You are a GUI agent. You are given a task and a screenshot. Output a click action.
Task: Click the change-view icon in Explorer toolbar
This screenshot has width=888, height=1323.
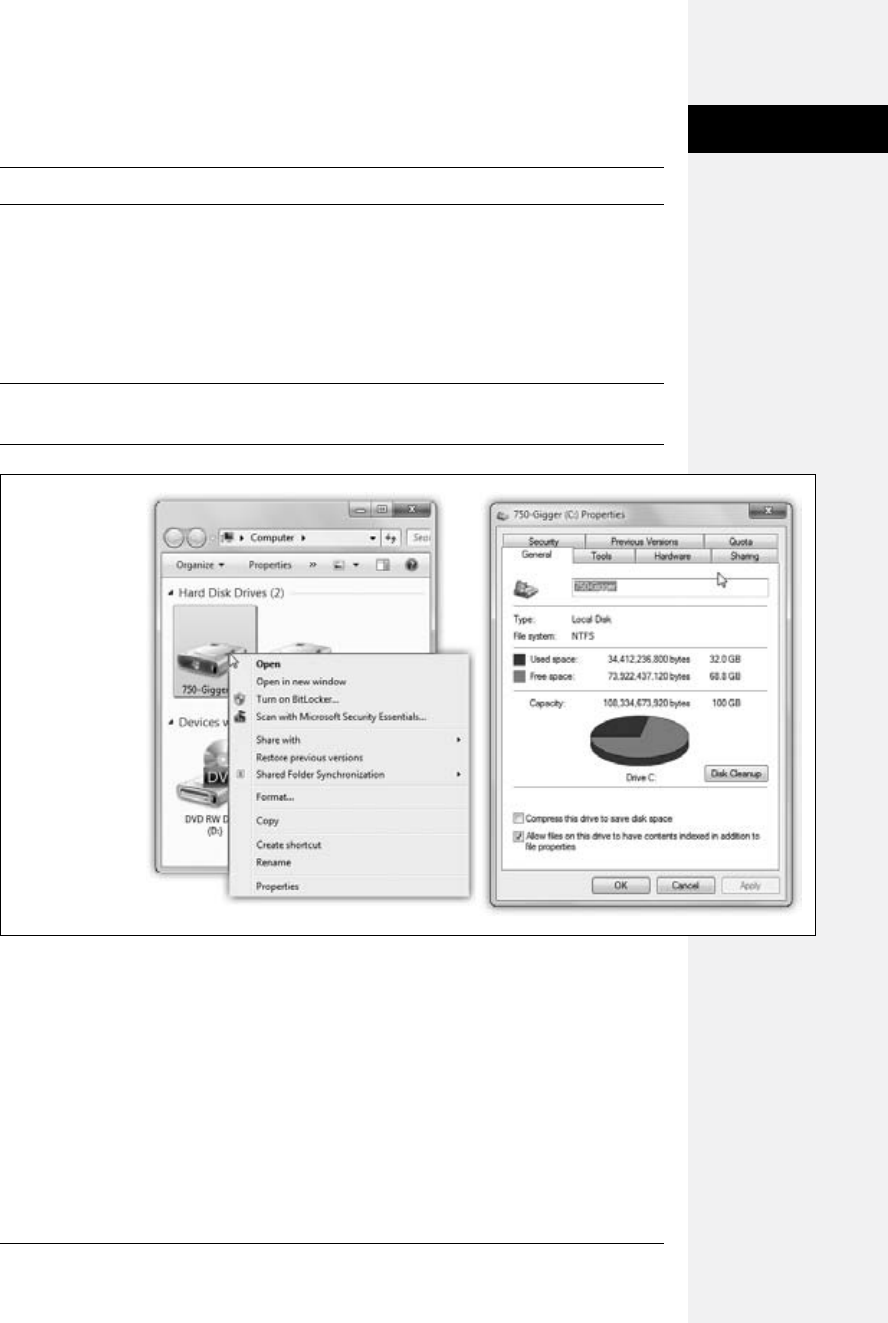click(x=340, y=565)
